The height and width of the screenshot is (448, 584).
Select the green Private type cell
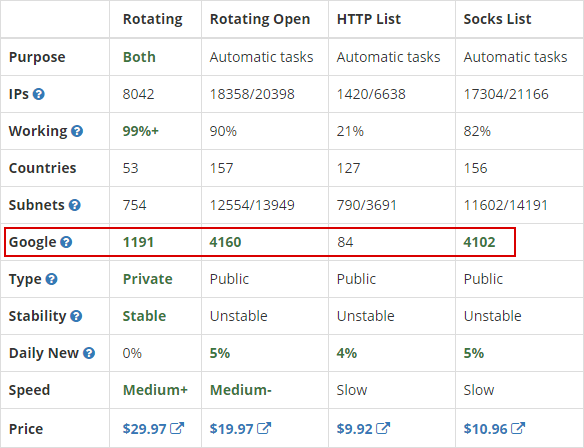[x=148, y=279]
